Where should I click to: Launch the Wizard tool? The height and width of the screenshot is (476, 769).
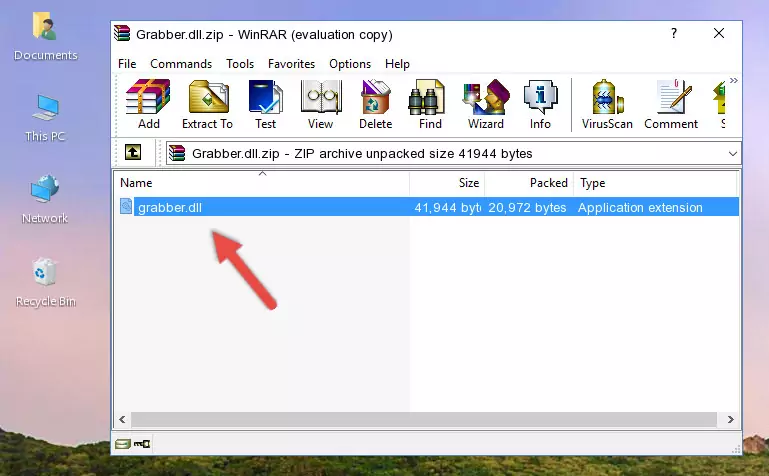[486, 104]
